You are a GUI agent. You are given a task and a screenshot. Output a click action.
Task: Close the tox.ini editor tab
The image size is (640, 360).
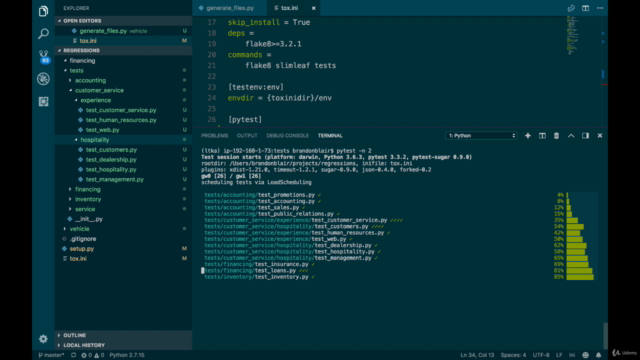[313, 8]
